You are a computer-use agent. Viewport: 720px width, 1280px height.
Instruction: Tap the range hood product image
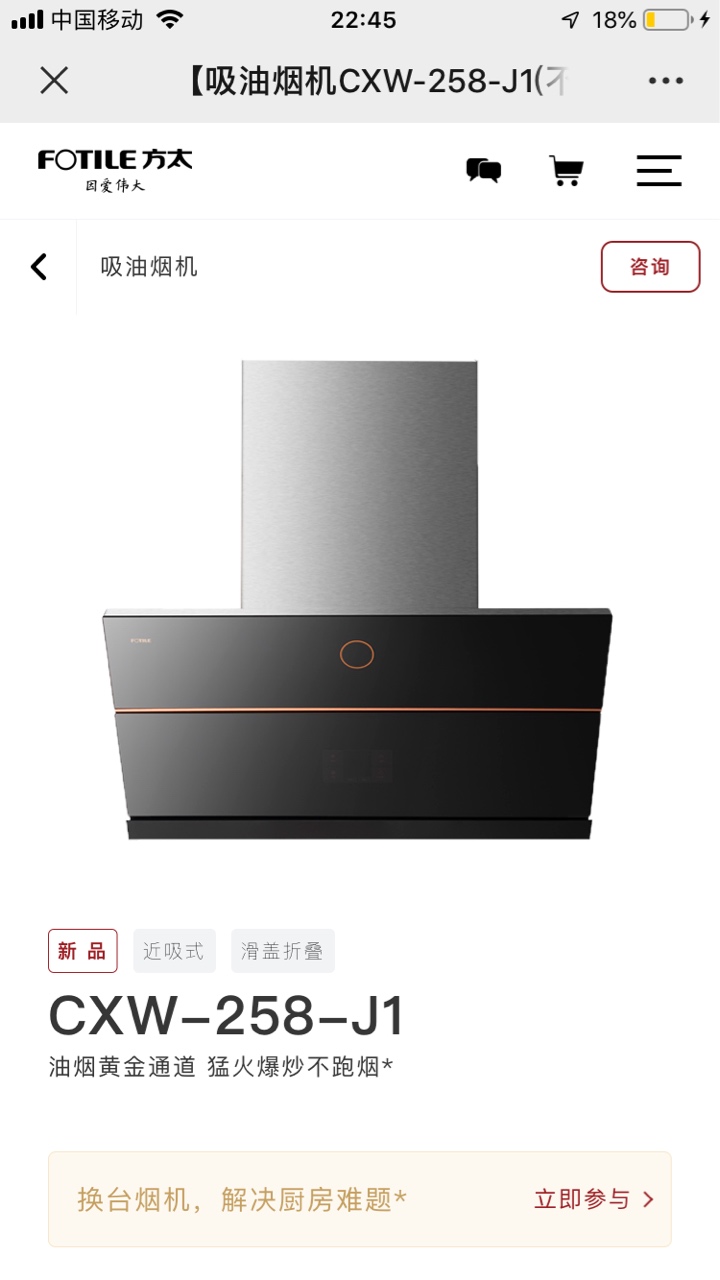click(358, 600)
